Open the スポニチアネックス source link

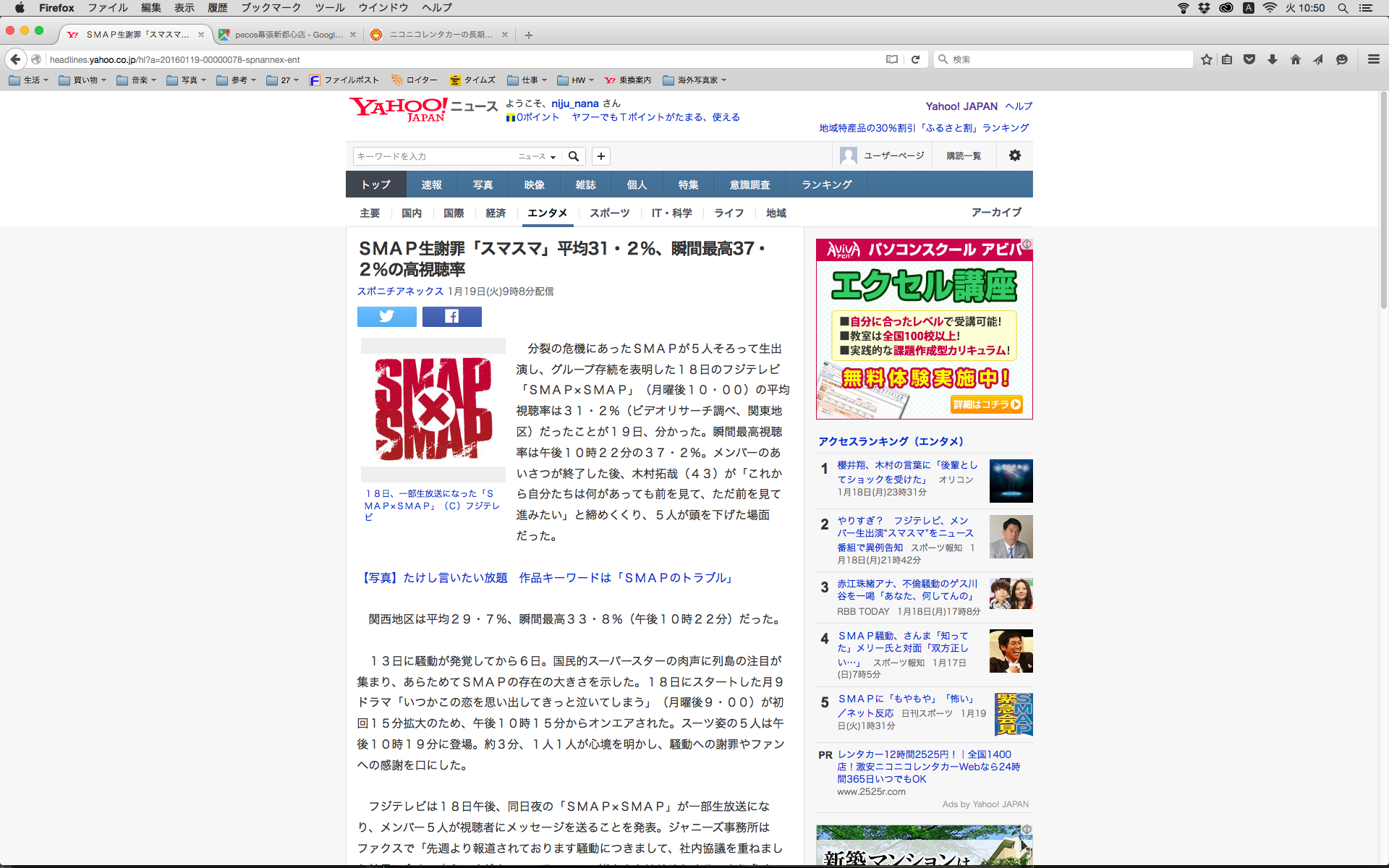pyautogui.click(x=400, y=291)
